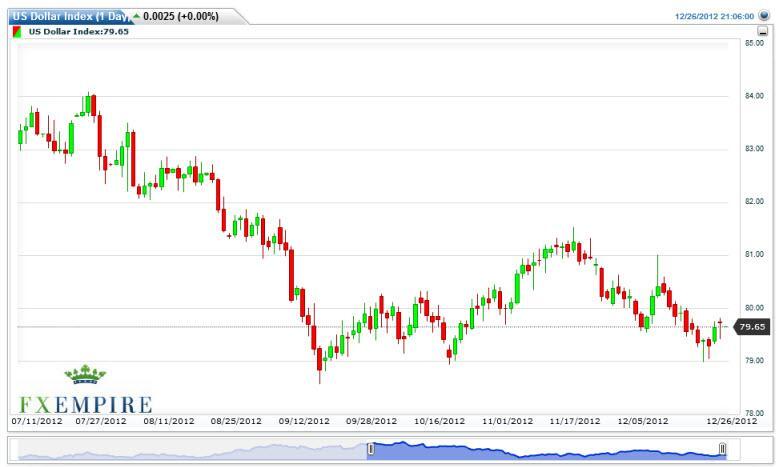Click the red-green legend icon for US Dollar Index

pos(15,32)
